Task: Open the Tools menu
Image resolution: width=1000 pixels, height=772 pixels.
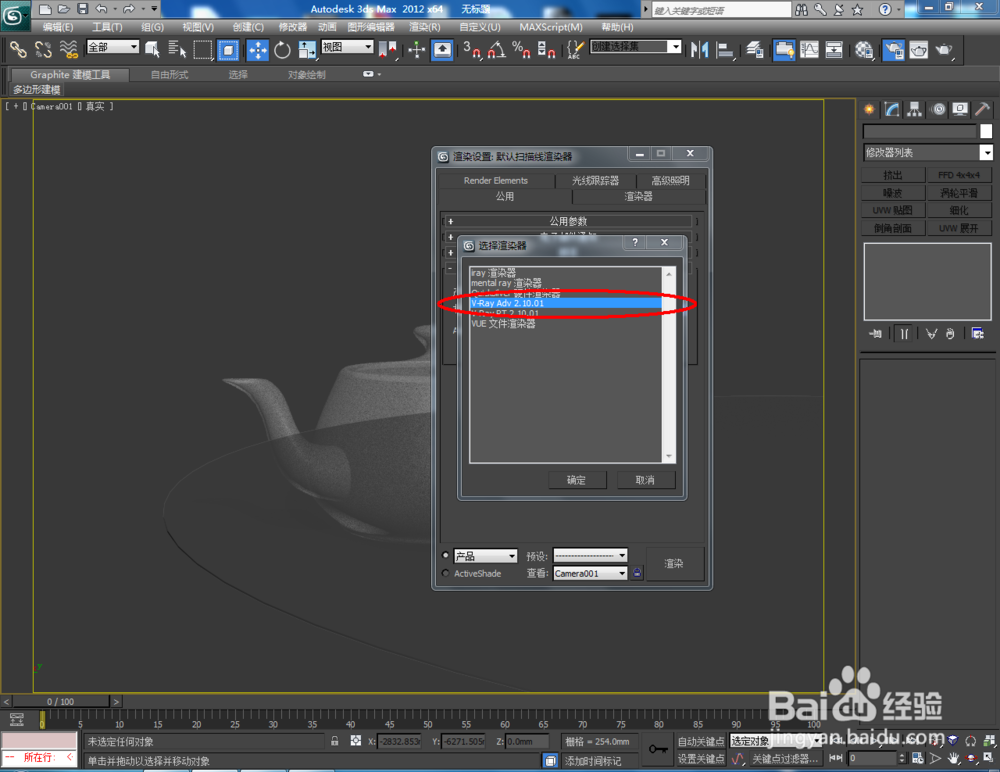Action: [107, 27]
